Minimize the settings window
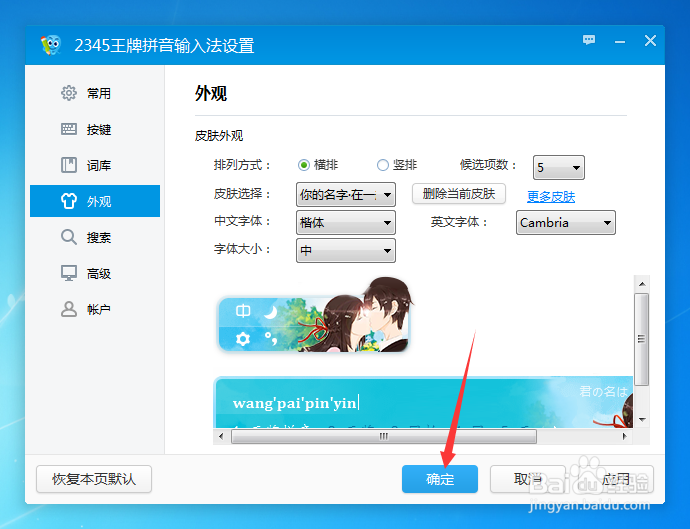This screenshot has height=529, width=690. pos(620,42)
